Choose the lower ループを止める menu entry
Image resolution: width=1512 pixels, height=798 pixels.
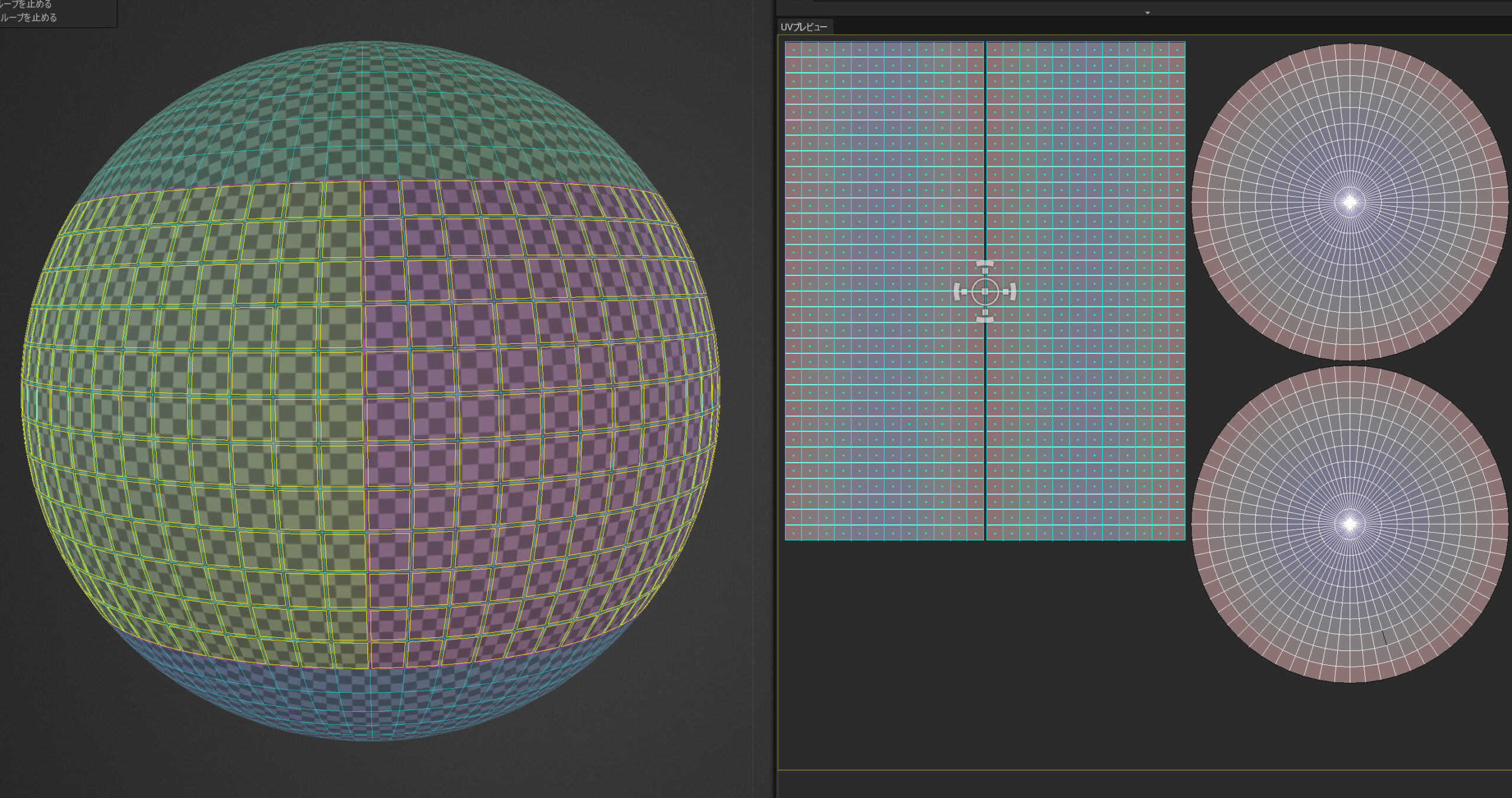point(30,18)
